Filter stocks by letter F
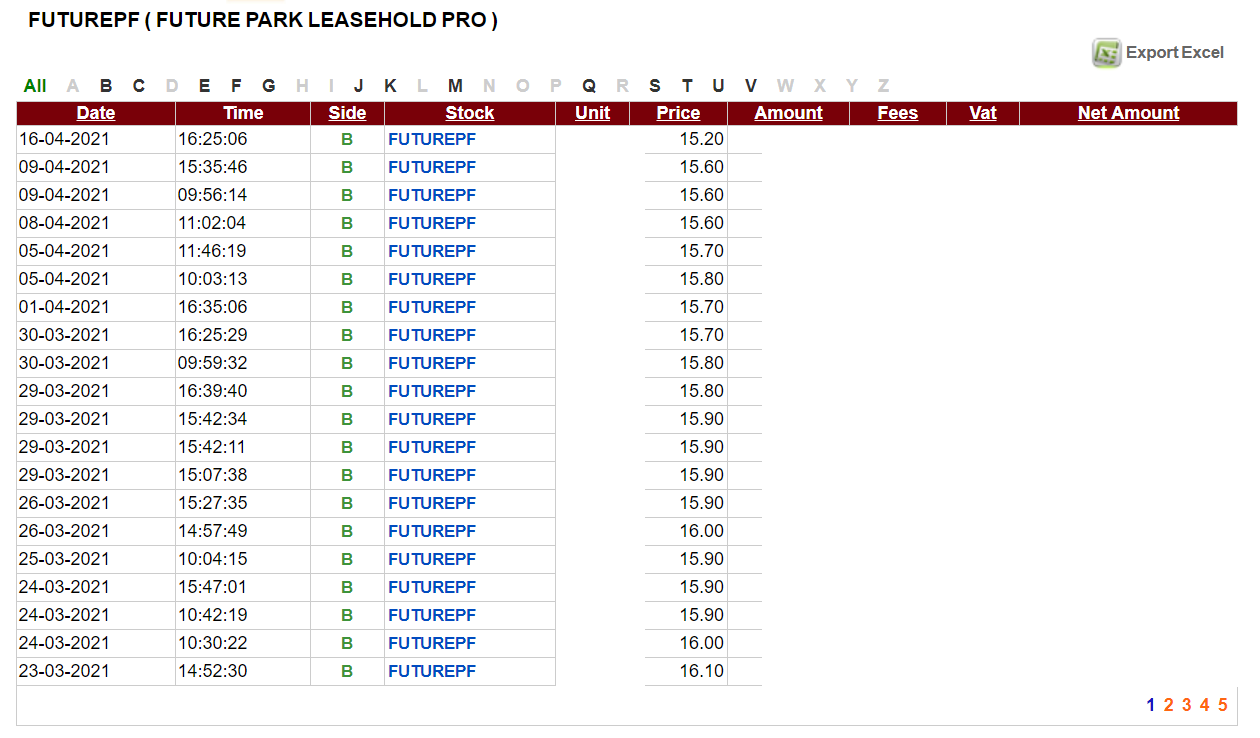1260x738 pixels. [236, 86]
